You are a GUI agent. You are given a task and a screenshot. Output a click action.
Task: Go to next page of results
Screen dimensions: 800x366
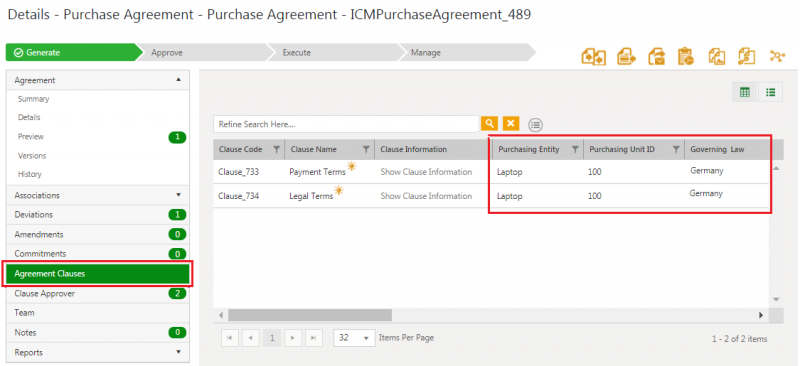coord(292,338)
